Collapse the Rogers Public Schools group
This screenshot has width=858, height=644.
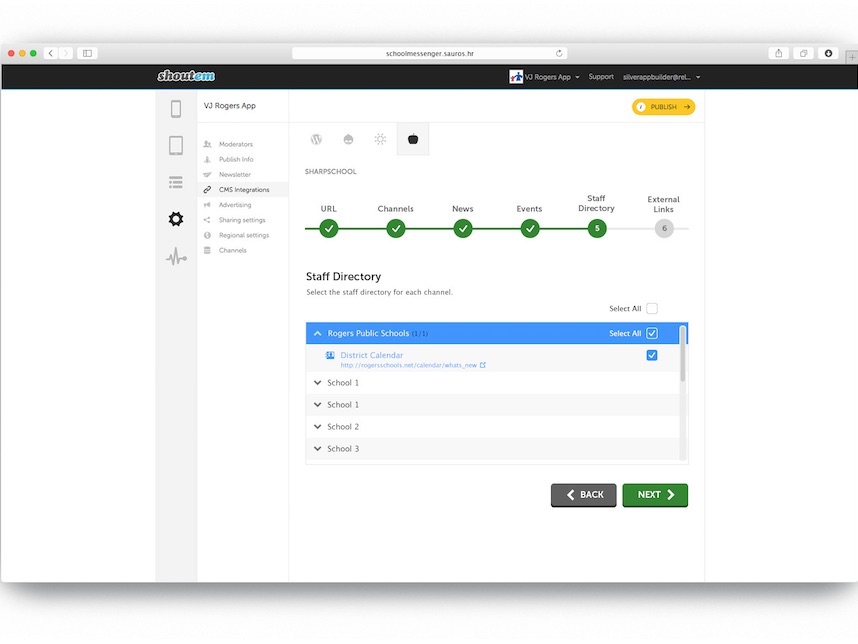pyautogui.click(x=317, y=333)
